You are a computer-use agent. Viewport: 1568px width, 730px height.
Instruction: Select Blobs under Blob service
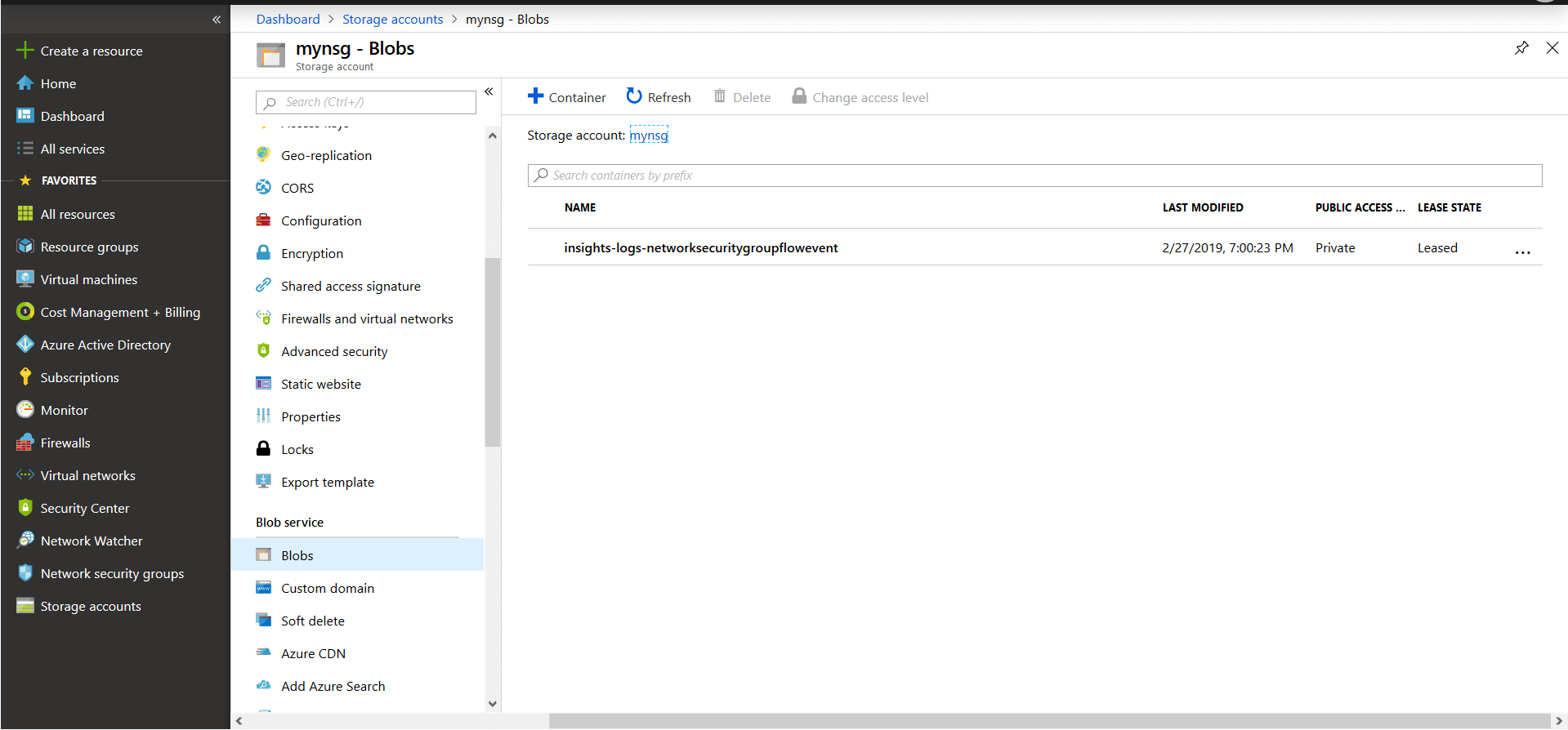point(357,555)
